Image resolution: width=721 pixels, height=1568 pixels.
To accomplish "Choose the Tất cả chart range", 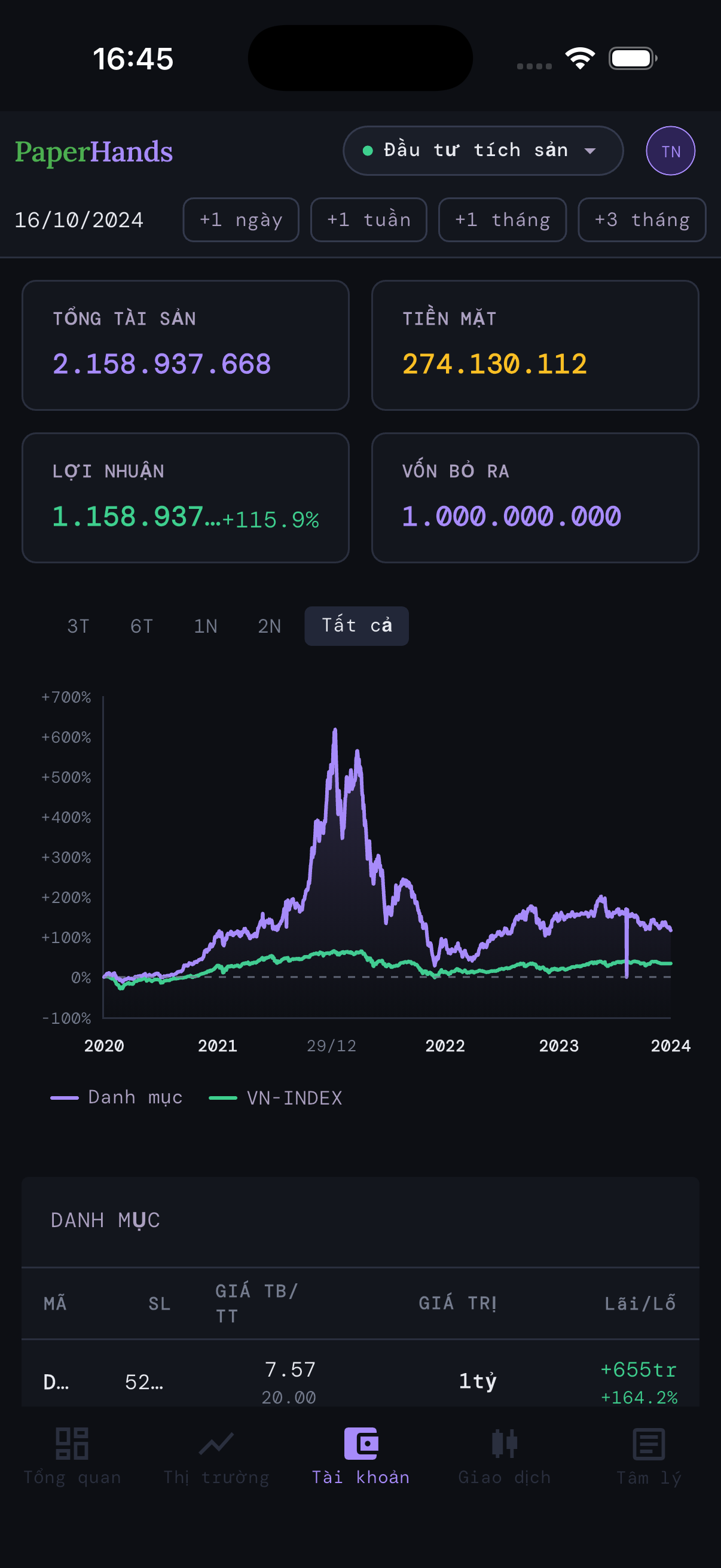I will click(356, 626).
